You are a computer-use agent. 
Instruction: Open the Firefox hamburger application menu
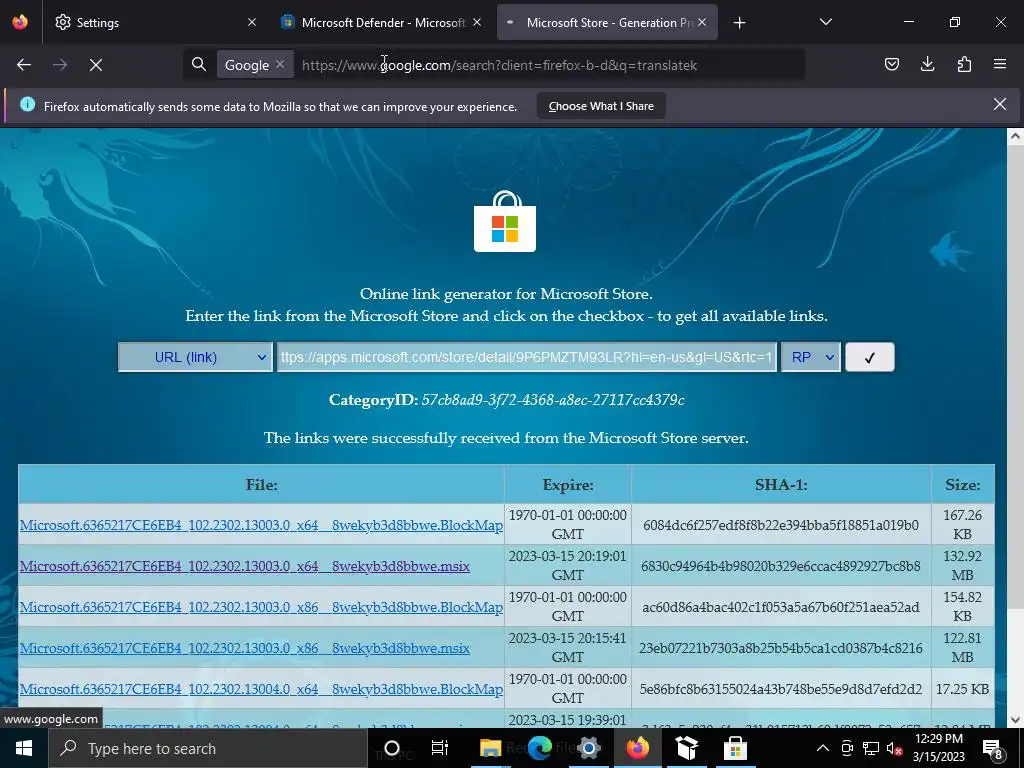[1000, 64]
